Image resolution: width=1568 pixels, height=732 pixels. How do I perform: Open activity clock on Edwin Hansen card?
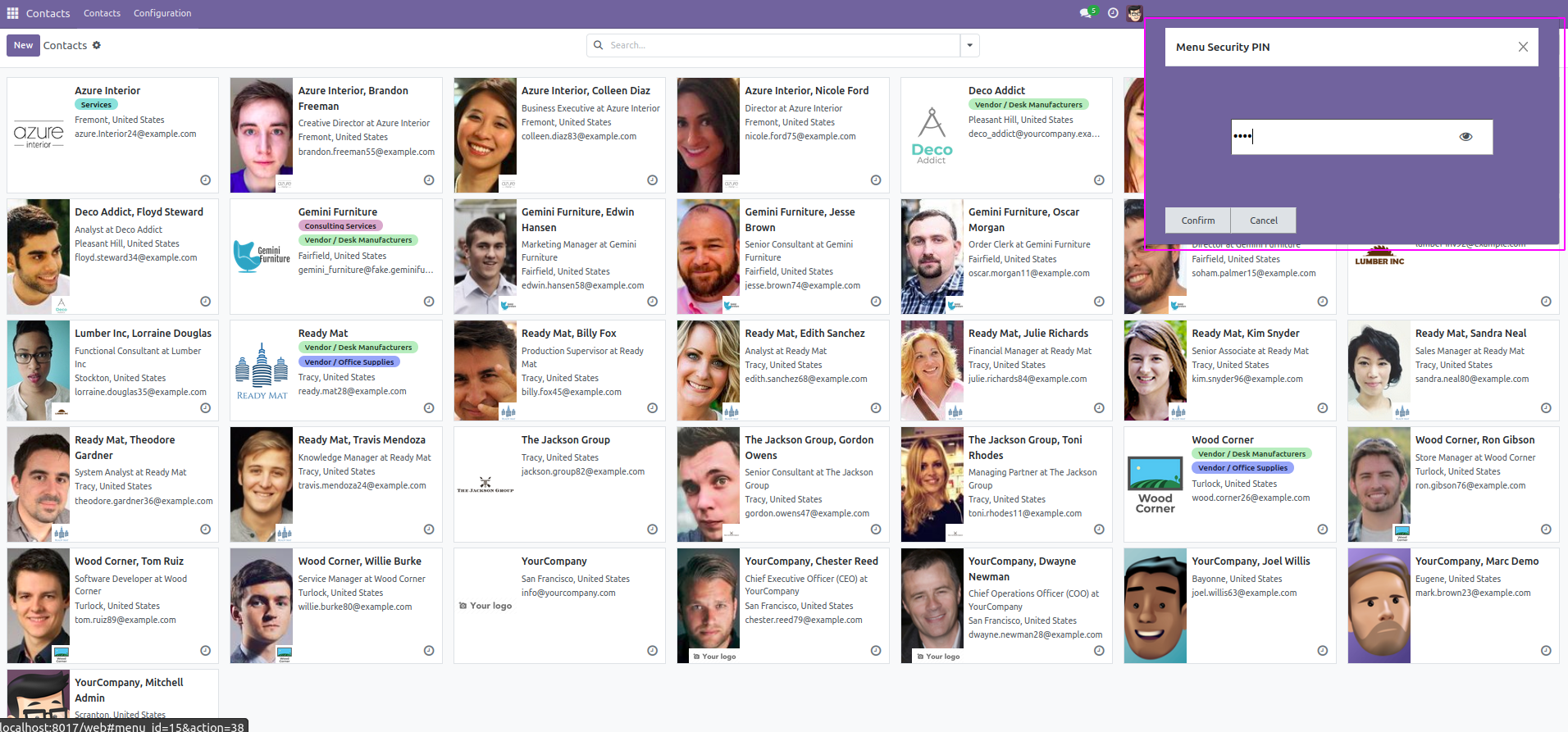(652, 302)
